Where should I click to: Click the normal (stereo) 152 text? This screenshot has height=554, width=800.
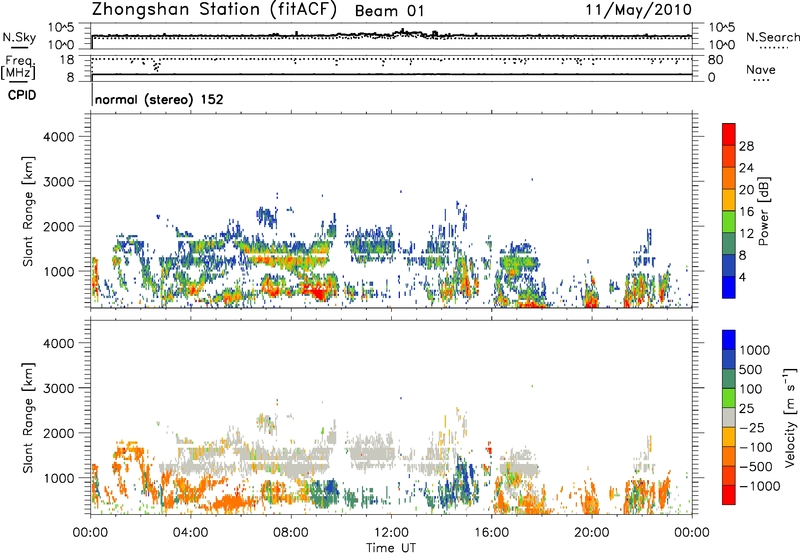coord(159,99)
